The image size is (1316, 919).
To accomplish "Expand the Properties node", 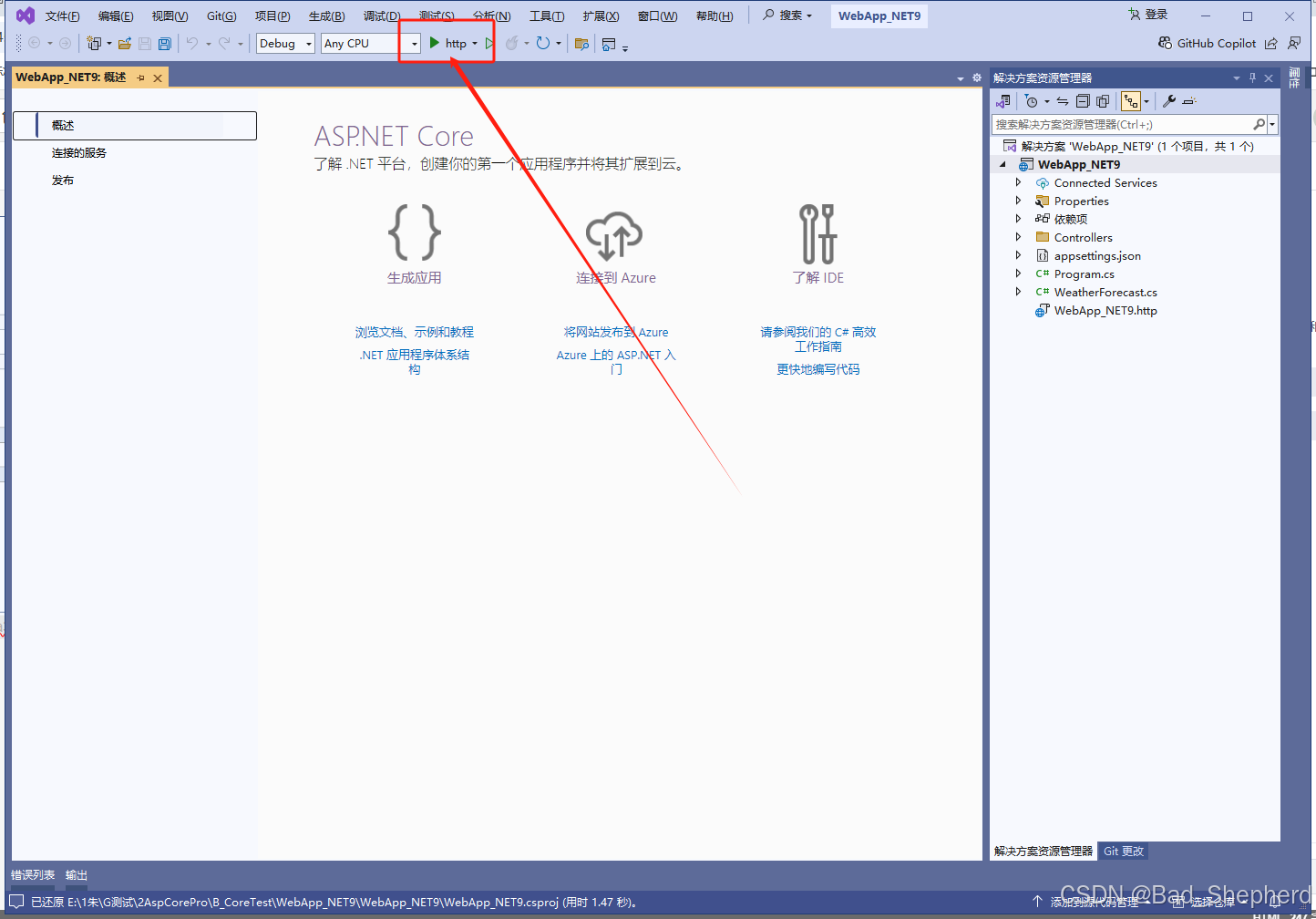I will click(1019, 201).
